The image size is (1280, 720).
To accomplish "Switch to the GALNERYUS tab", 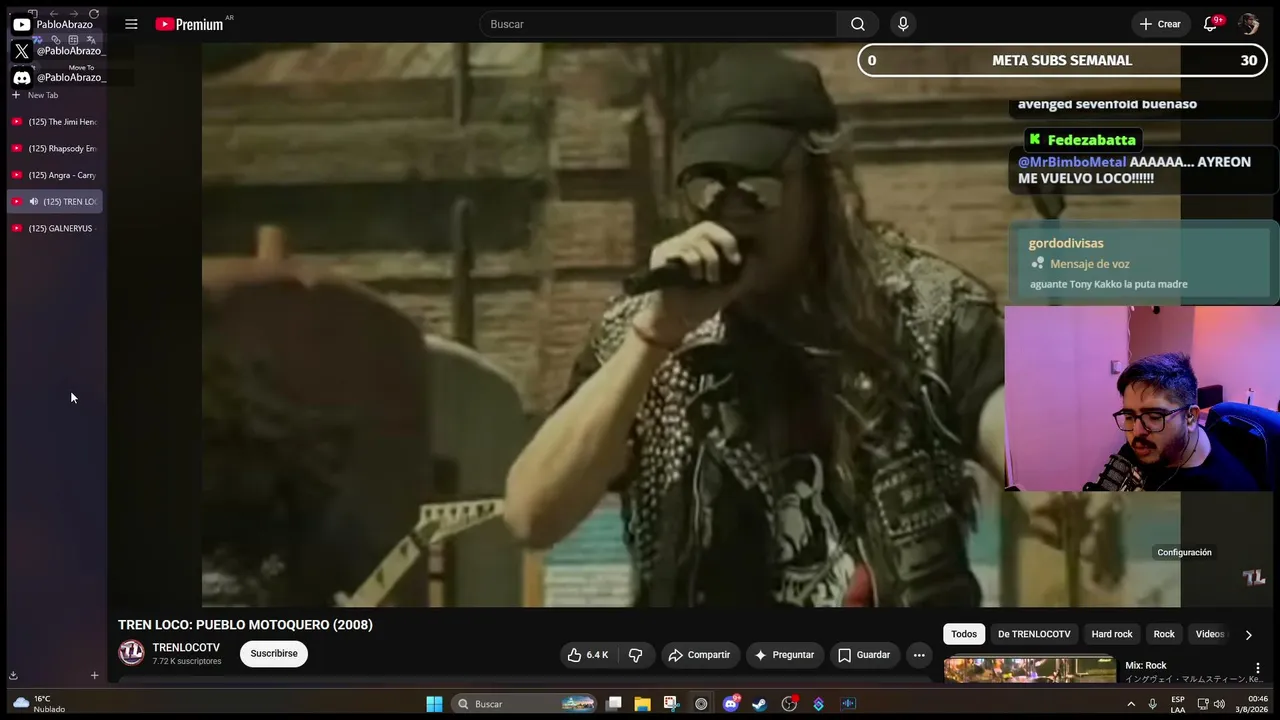I will coord(55,228).
